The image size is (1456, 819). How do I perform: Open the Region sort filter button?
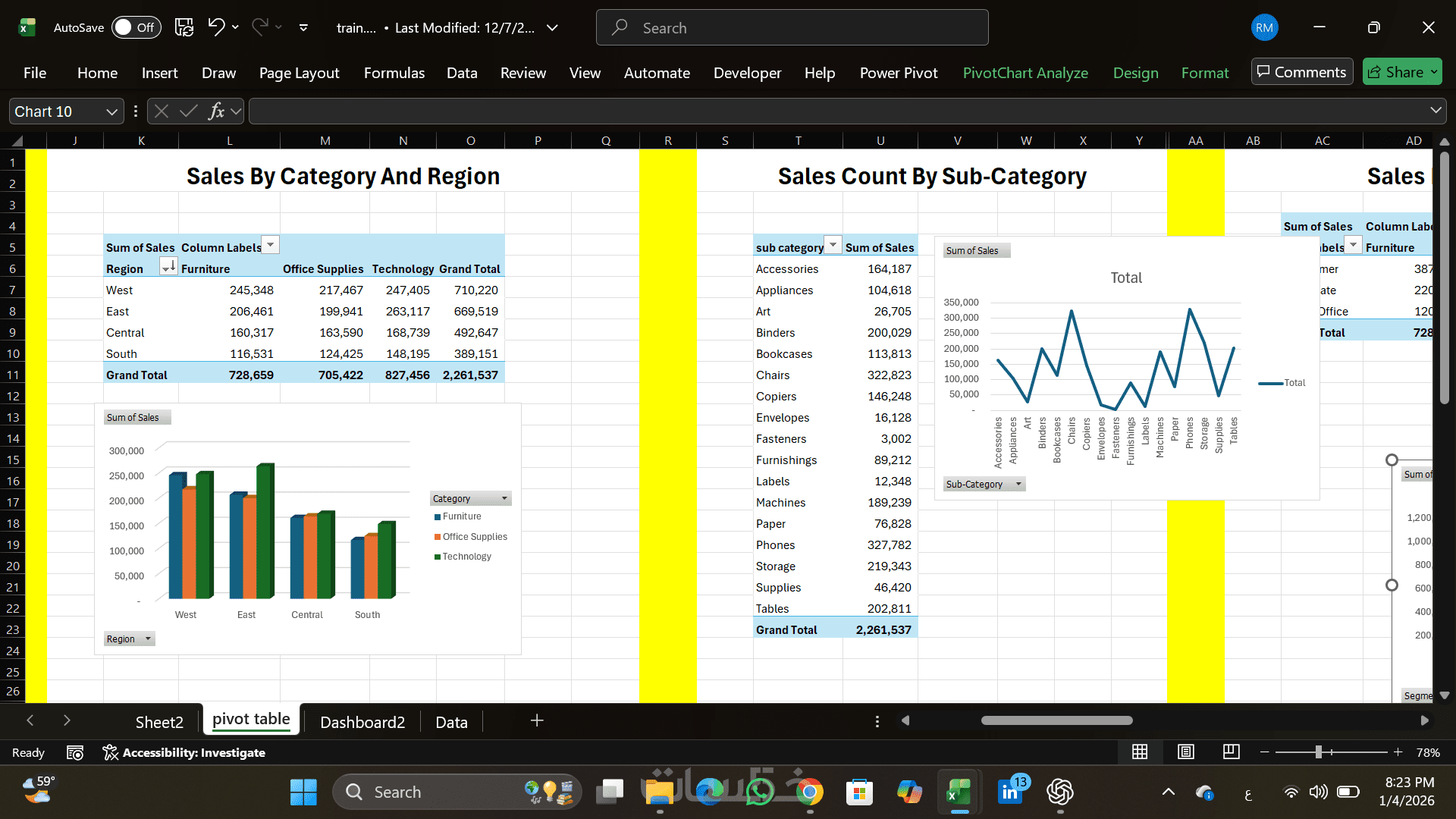168,266
